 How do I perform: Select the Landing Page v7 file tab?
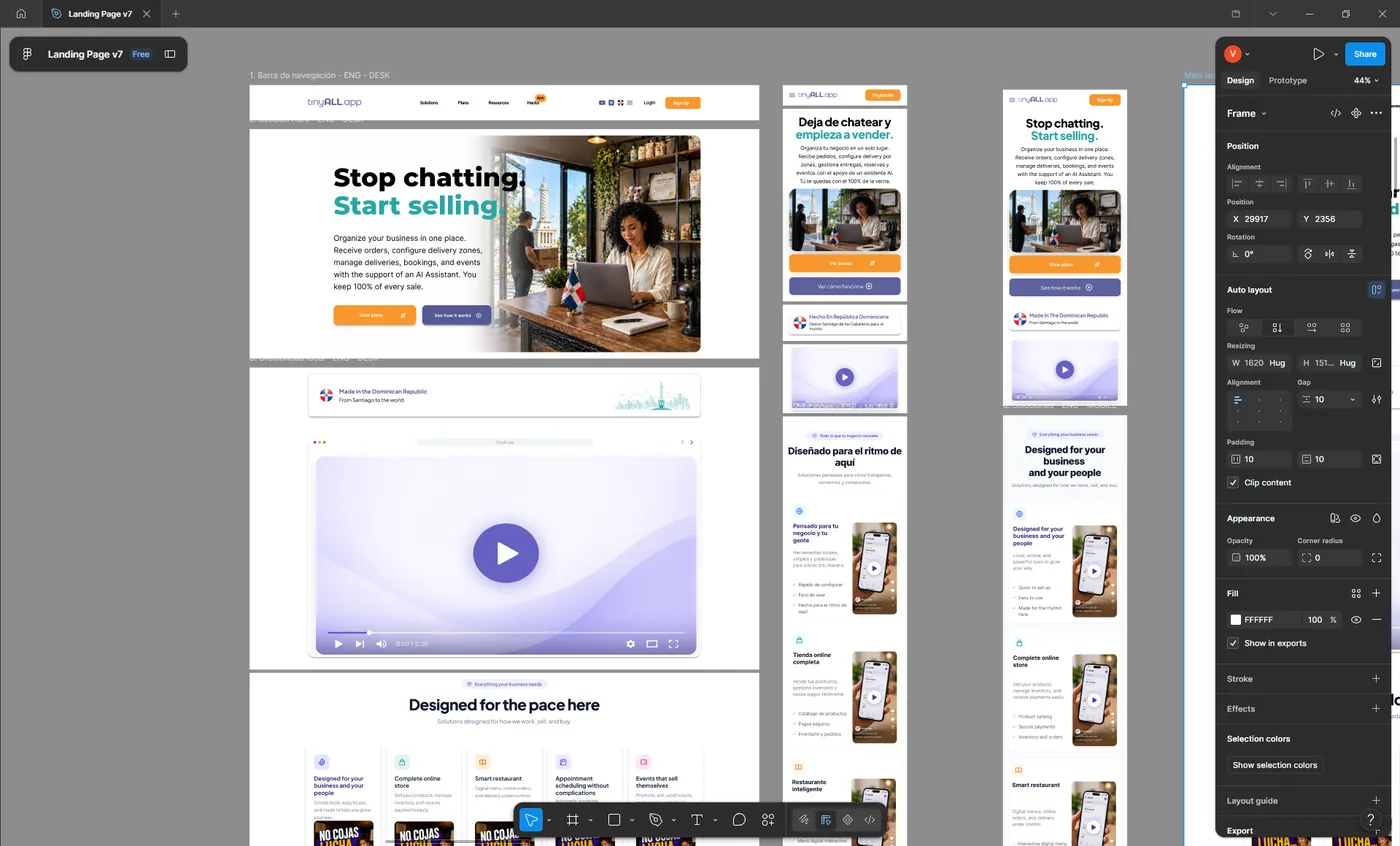[x=100, y=14]
